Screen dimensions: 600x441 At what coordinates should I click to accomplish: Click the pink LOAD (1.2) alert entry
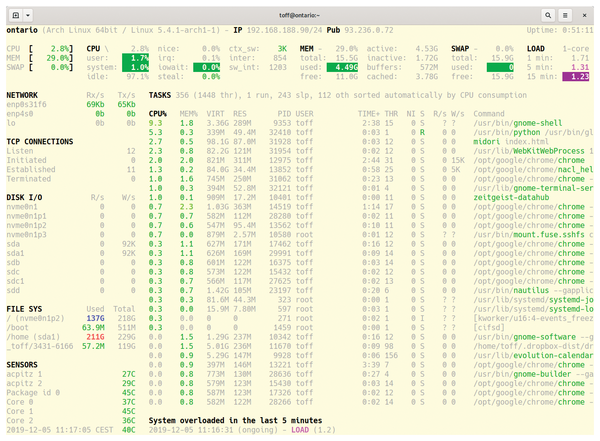coord(313,430)
